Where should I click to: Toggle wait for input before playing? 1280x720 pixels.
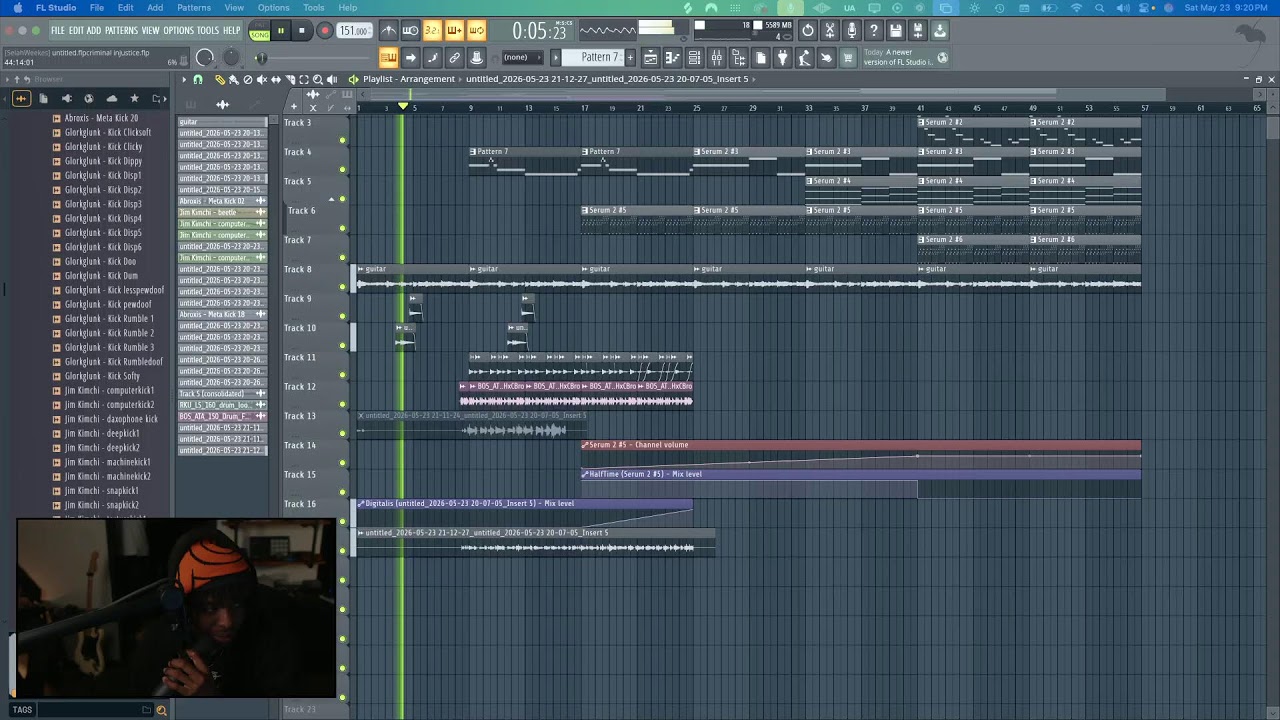coord(410,31)
